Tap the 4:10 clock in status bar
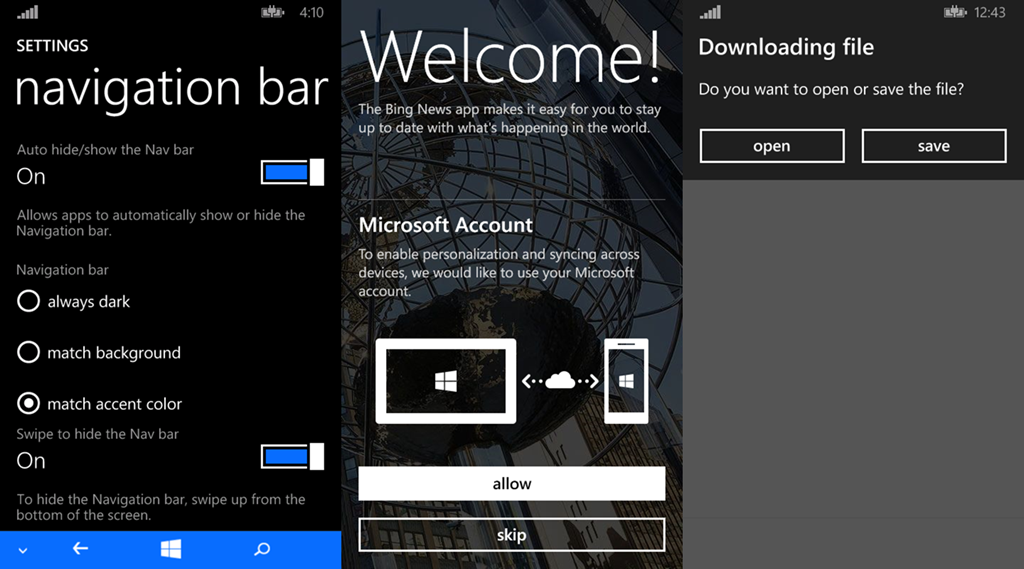 (312, 12)
